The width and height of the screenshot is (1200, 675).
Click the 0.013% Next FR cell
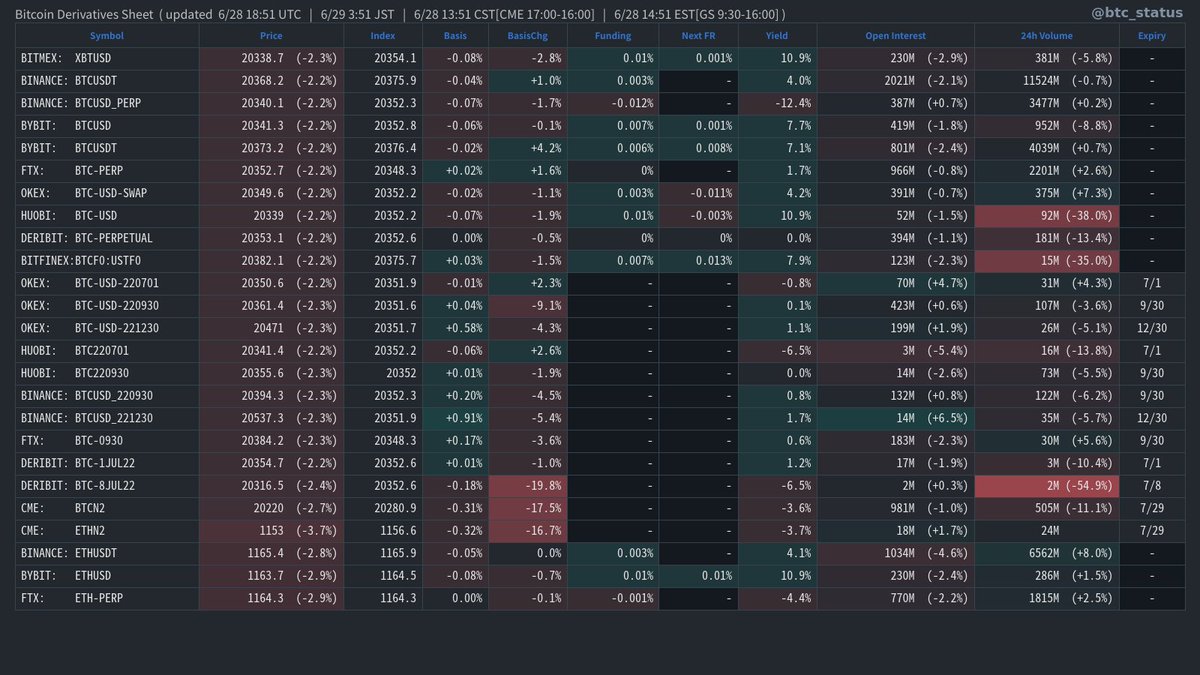point(699,260)
